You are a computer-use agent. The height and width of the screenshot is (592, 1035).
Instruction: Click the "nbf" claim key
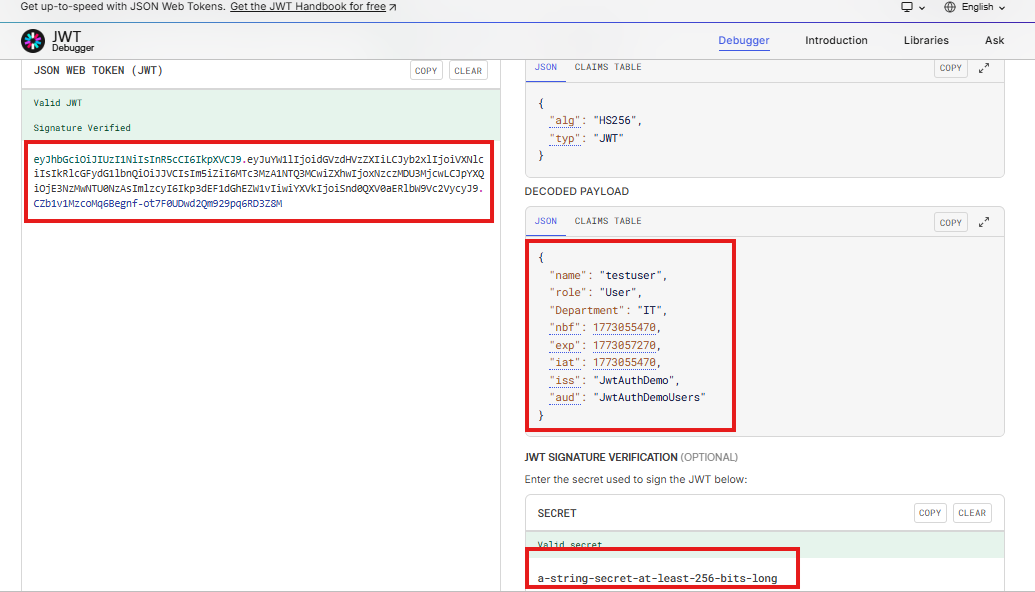tap(565, 327)
